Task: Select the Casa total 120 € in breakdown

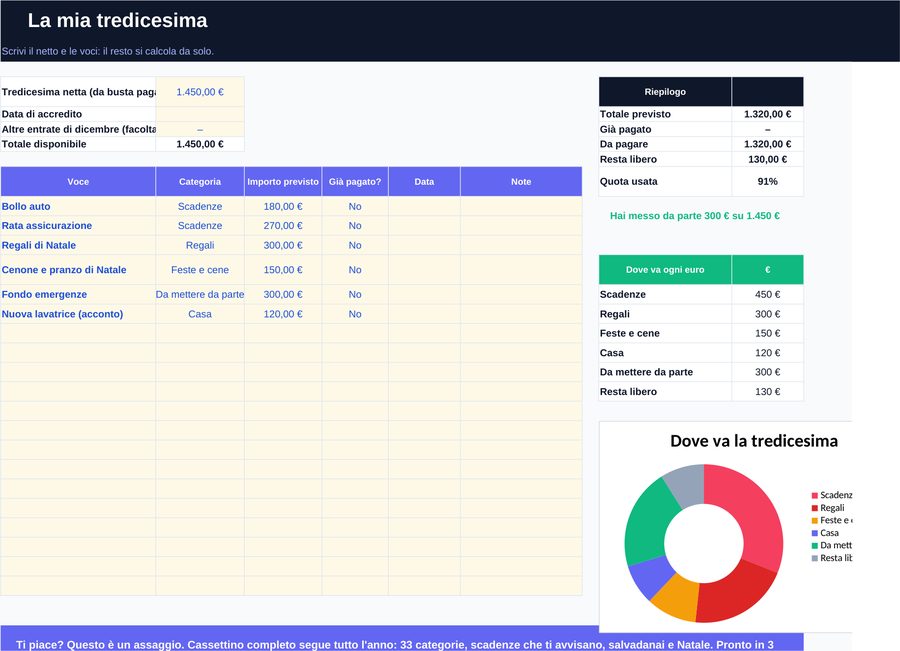Action: tap(767, 352)
